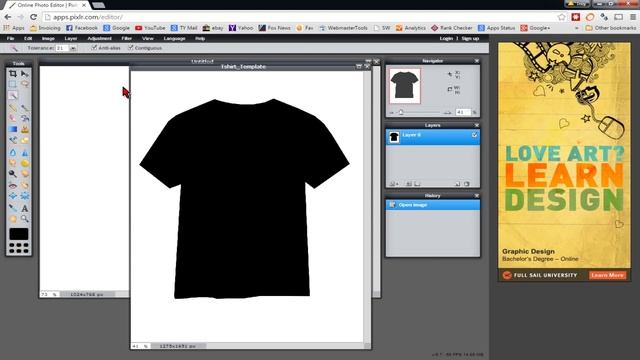Click Learn More button in the ad

607,275
